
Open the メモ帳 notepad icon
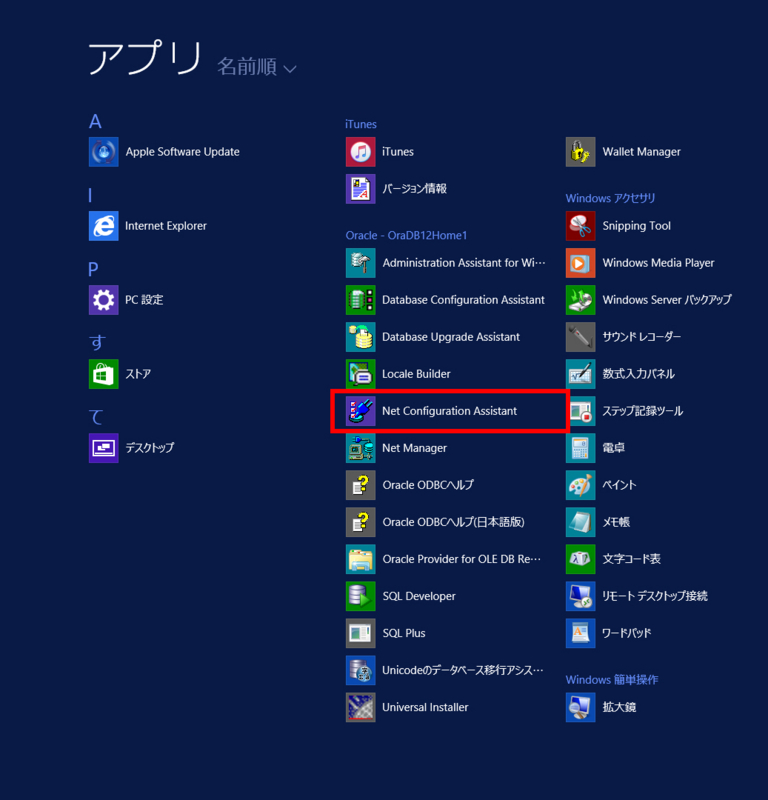[x=580, y=522]
